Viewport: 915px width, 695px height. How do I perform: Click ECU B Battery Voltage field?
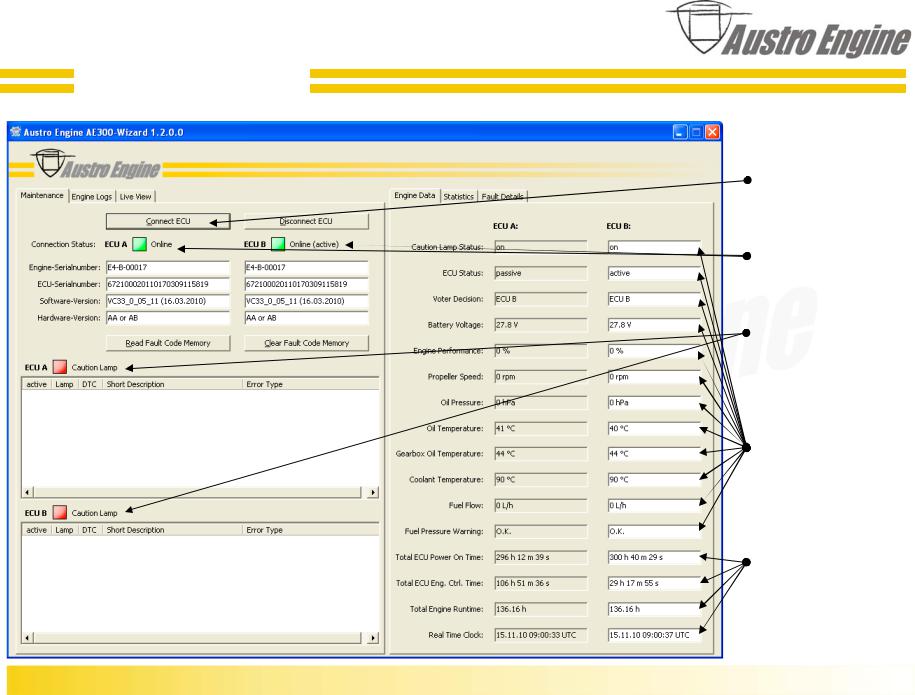click(654, 325)
